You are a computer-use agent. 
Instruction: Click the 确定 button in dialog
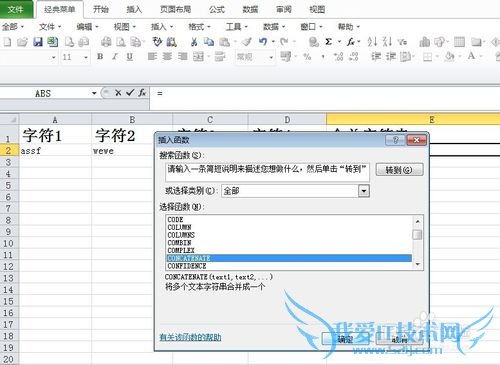(x=345, y=339)
